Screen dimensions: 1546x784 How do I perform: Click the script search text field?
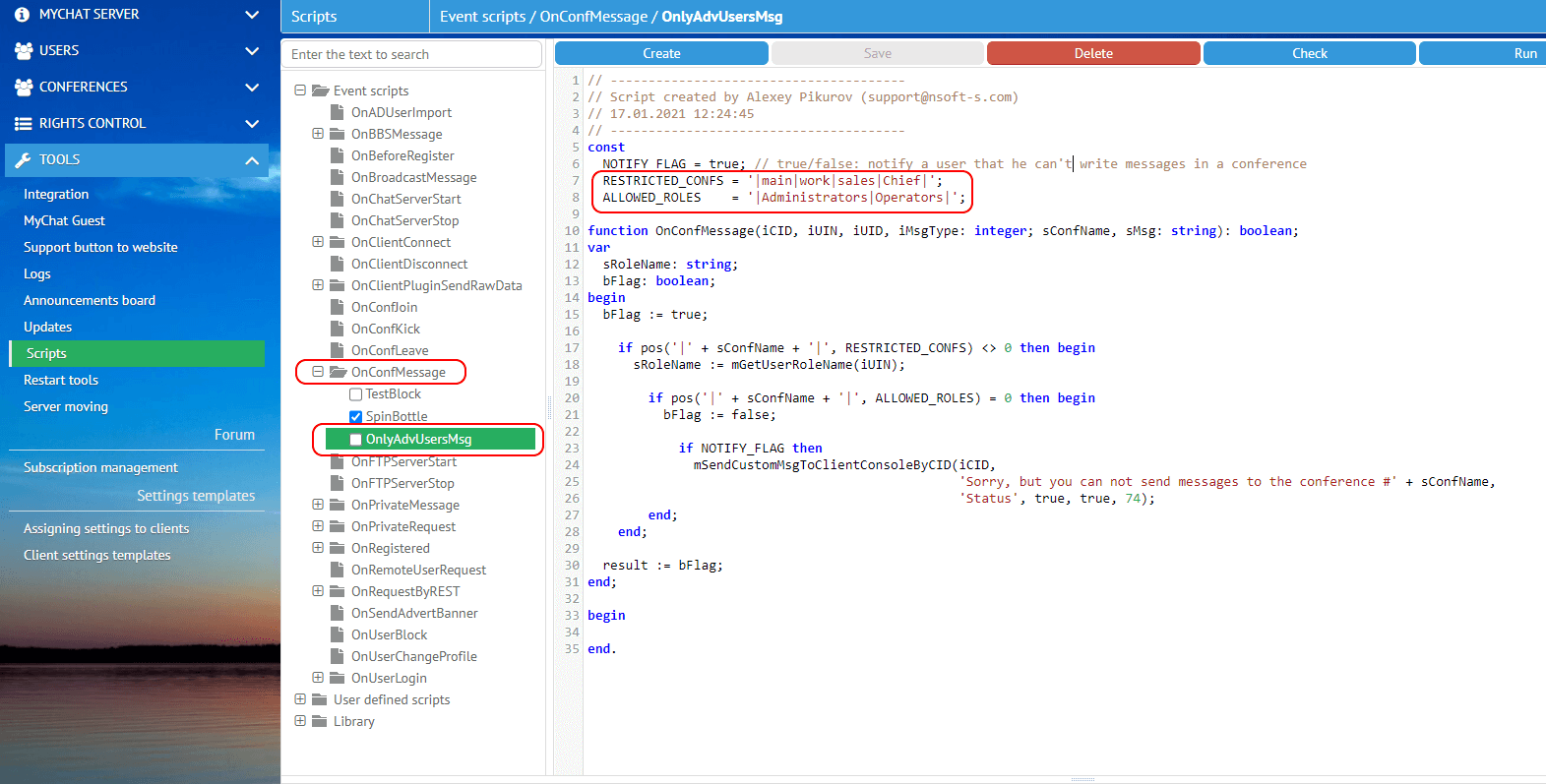tap(411, 54)
